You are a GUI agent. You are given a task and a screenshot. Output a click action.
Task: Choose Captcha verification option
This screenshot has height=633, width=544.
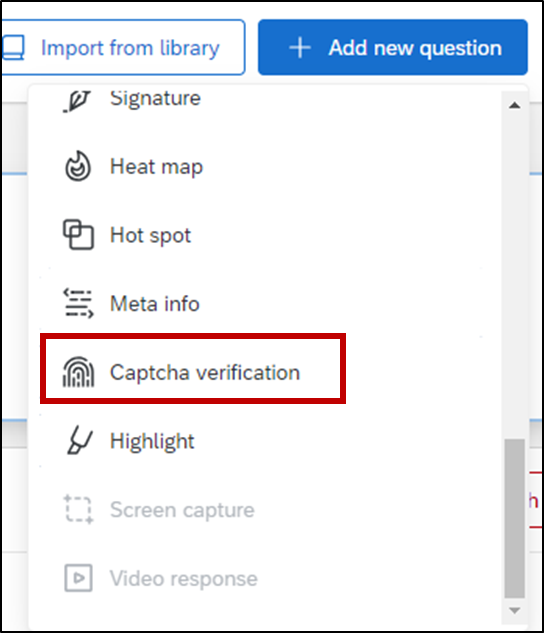pos(193,368)
